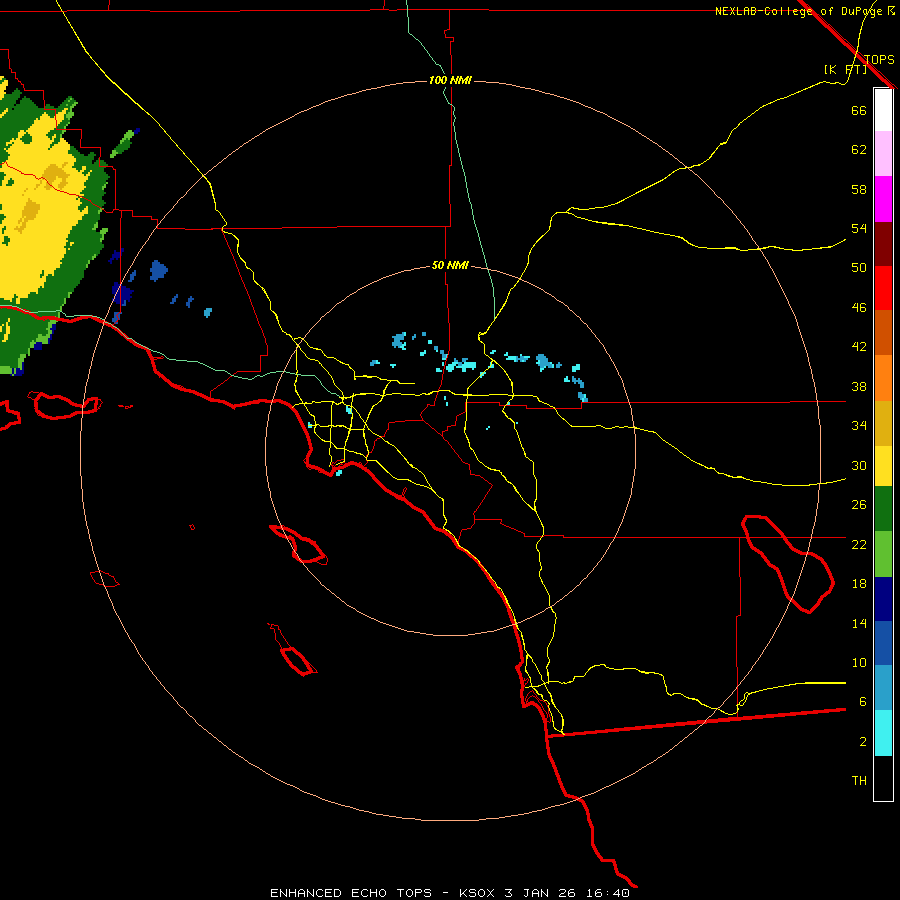Click the magenta legend swatch
Image resolution: width=900 pixels, height=900 pixels.
(x=883, y=199)
